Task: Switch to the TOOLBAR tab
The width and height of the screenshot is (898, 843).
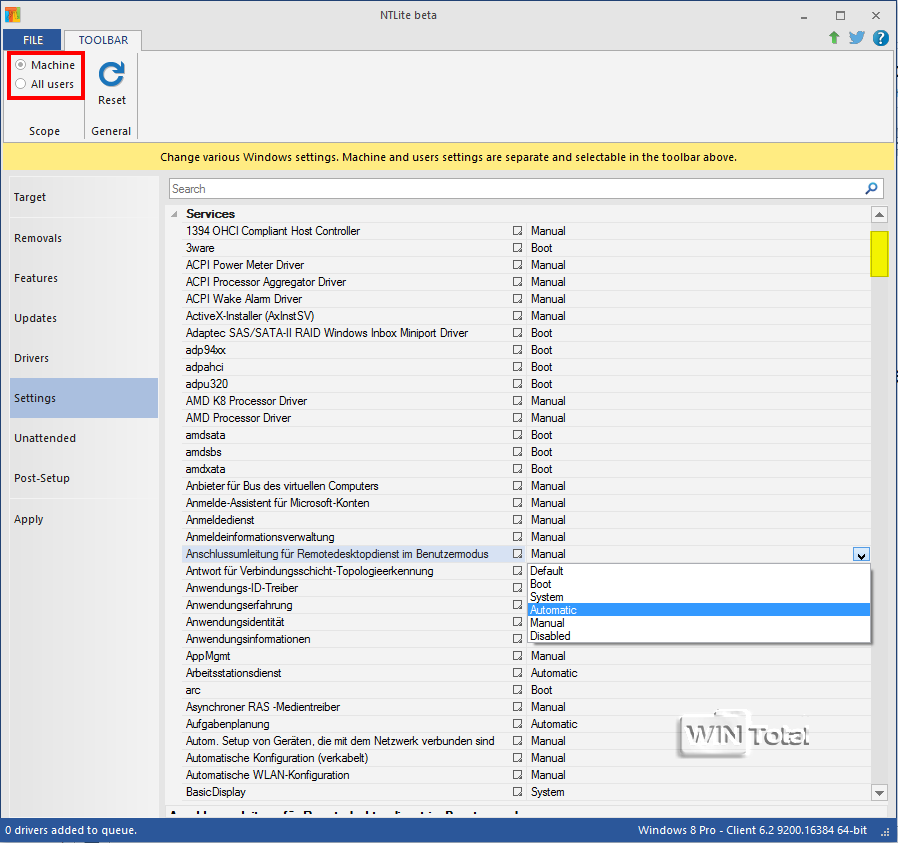Action: [x=103, y=40]
